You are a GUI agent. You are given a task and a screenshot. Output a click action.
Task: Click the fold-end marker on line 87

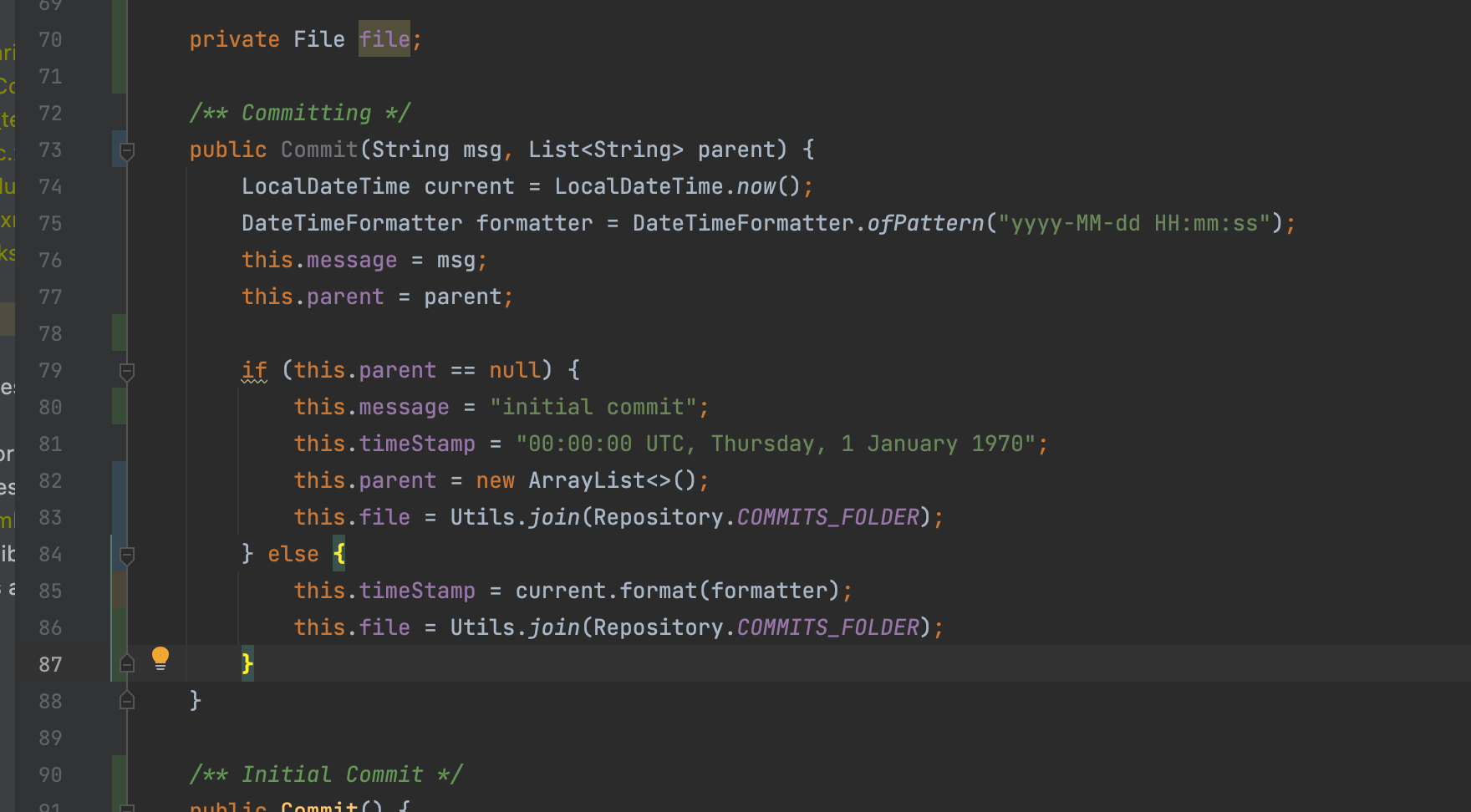pyautogui.click(x=127, y=664)
